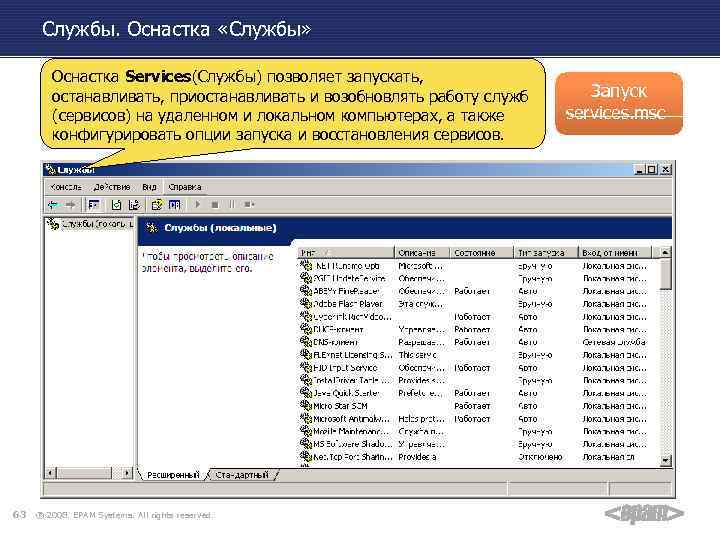Click the Start Service play icon
The image size is (720, 540).
pyautogui.click(x=197, y=204)
